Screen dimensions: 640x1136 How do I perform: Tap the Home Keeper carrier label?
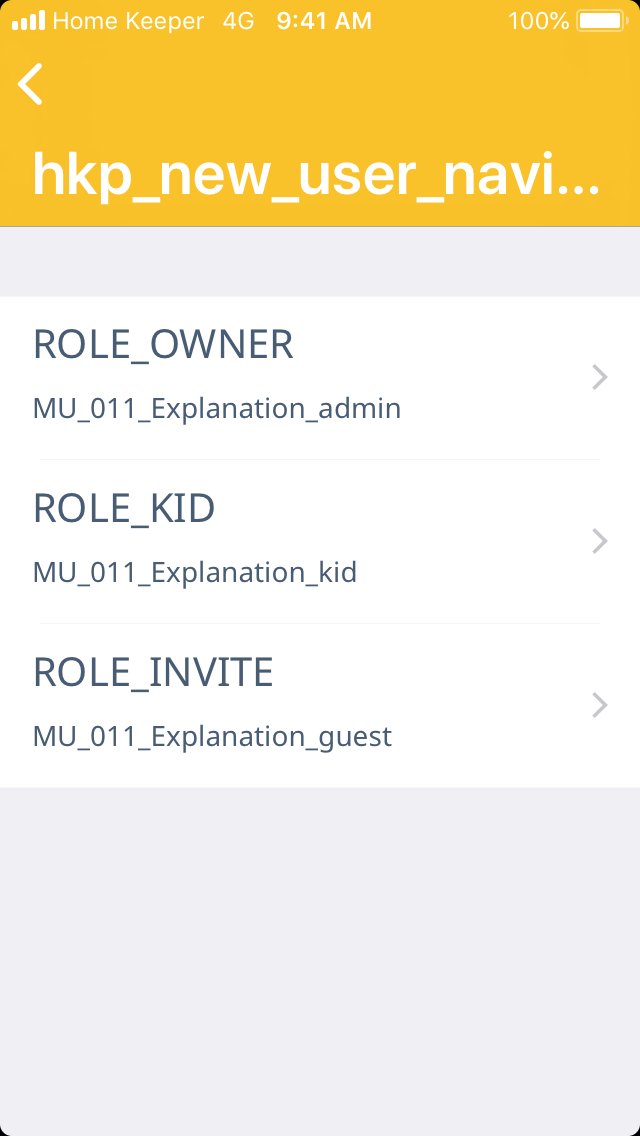[128, 20]
